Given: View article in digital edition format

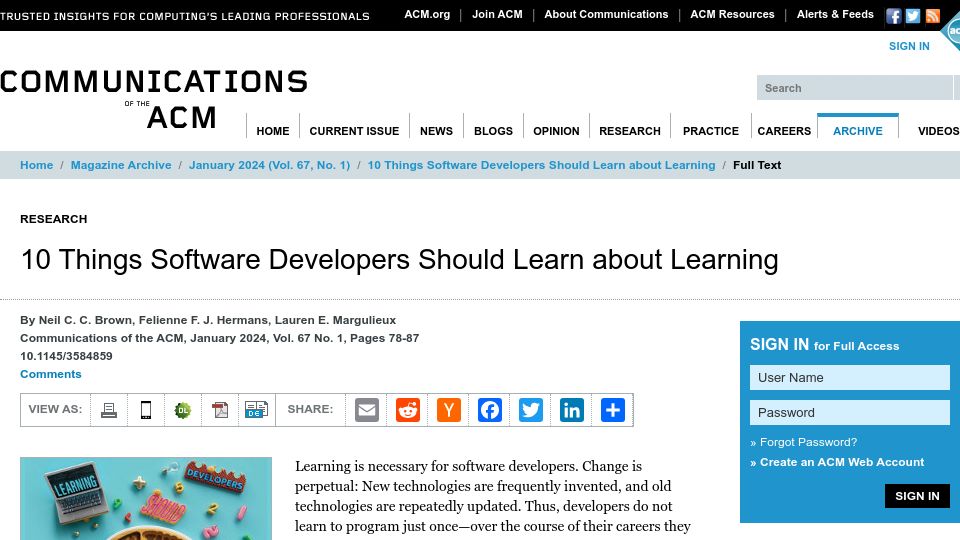Looking at the screenshot, I should click(x=257, y=410).
